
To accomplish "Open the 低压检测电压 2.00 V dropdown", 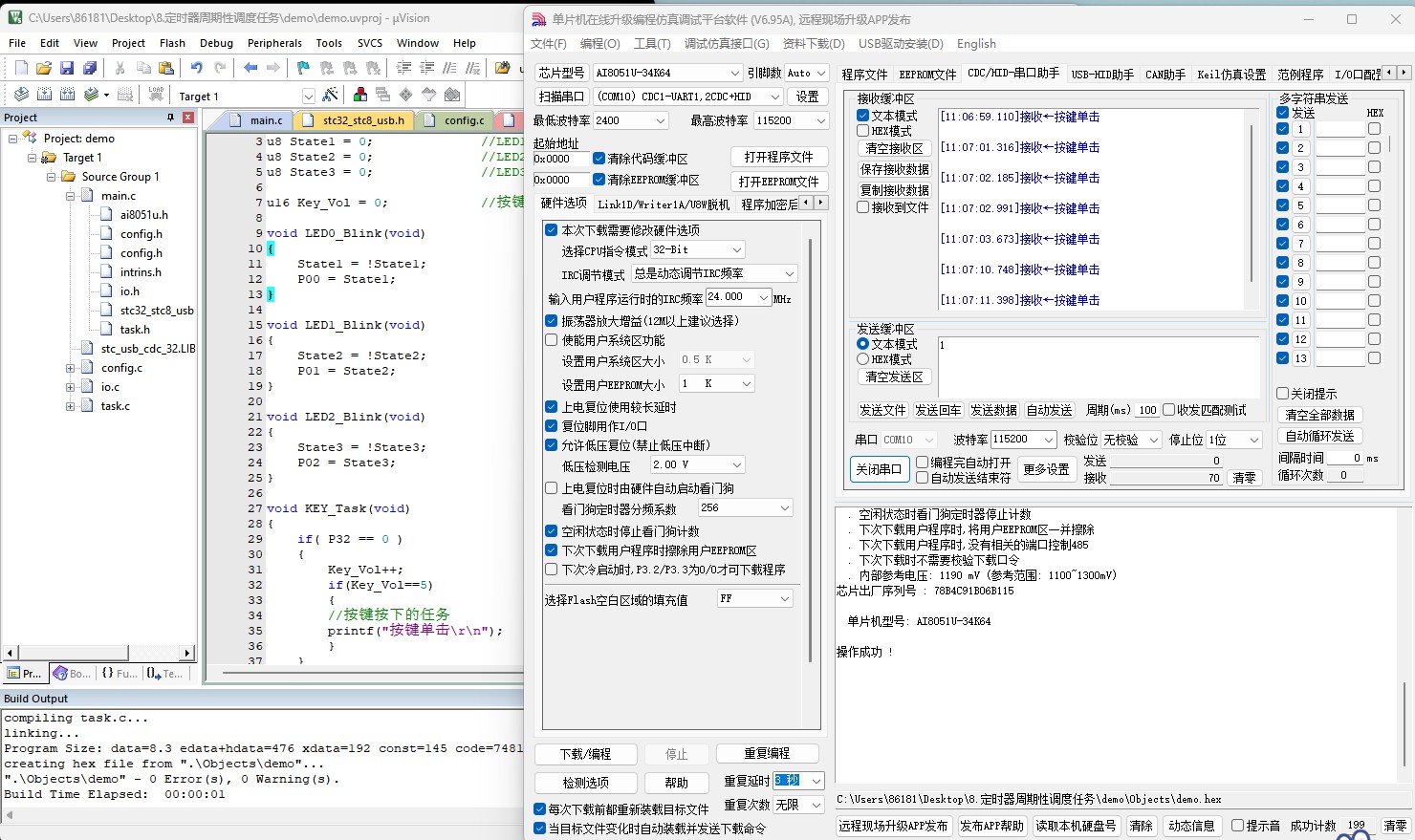I will click(736, 464).
